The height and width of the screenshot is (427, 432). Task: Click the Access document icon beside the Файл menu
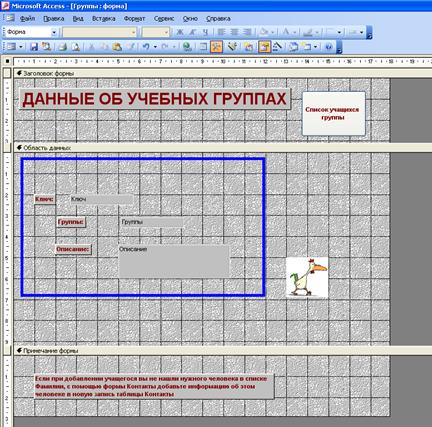tap(10, 18)
